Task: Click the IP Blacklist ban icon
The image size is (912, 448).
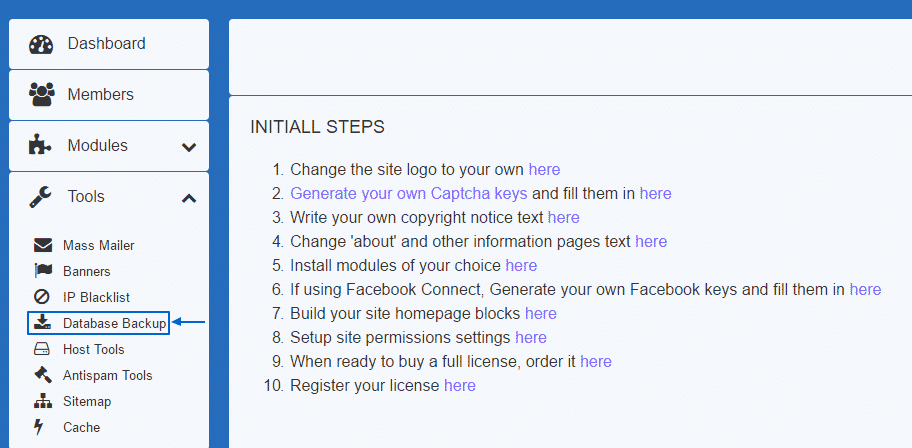Action: 42,297
